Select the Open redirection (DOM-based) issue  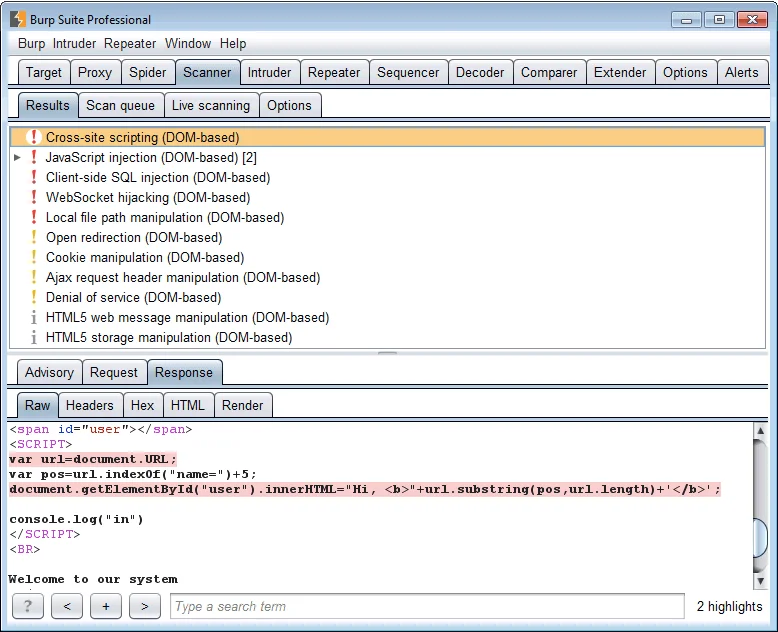(387, 237)
